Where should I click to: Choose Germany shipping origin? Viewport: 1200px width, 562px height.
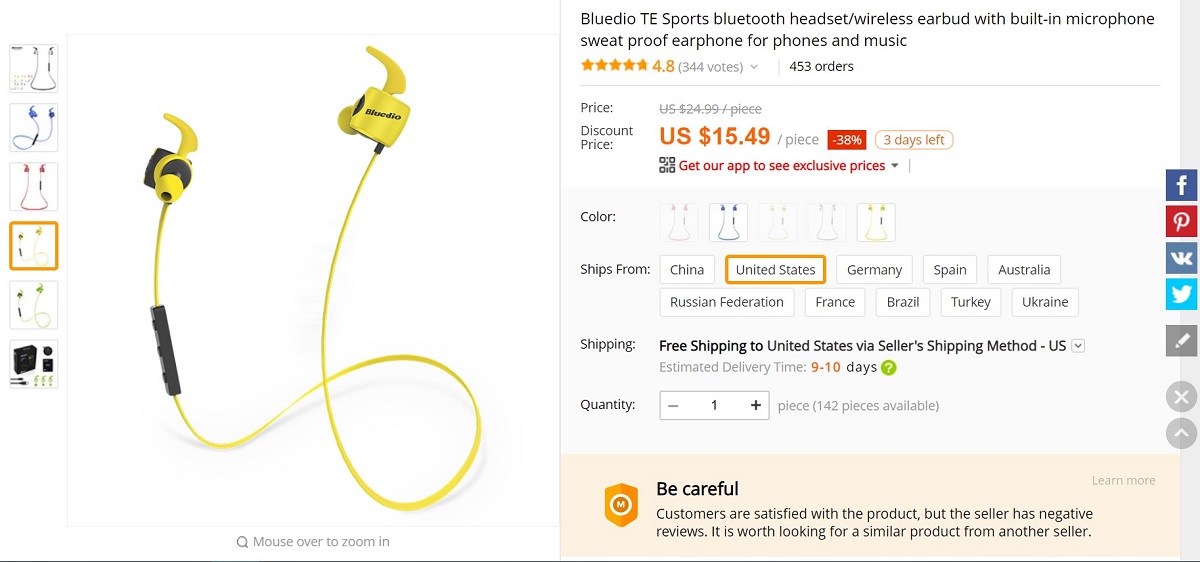[874, 269]
